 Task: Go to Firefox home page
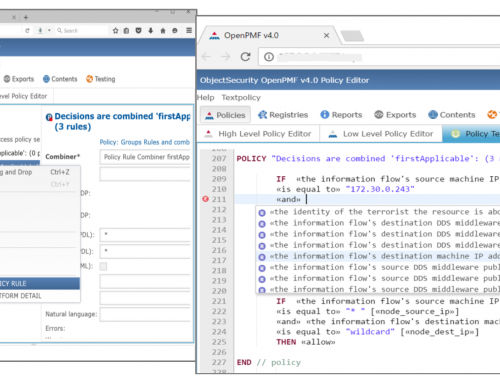(x=163, y=31)
